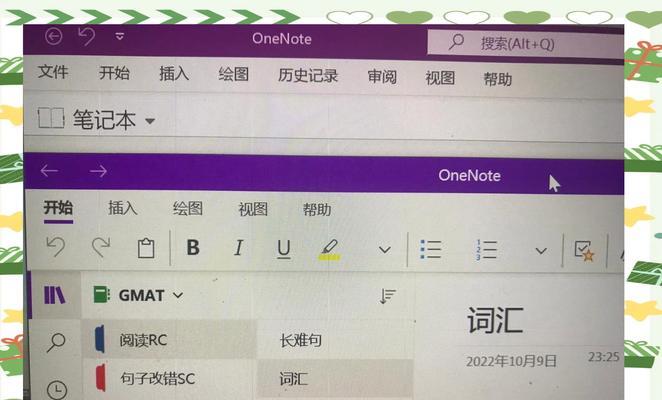This screenshot has width=662, height=400.
Task: Apply the yellow highlighter
Action: click(329, 249)
